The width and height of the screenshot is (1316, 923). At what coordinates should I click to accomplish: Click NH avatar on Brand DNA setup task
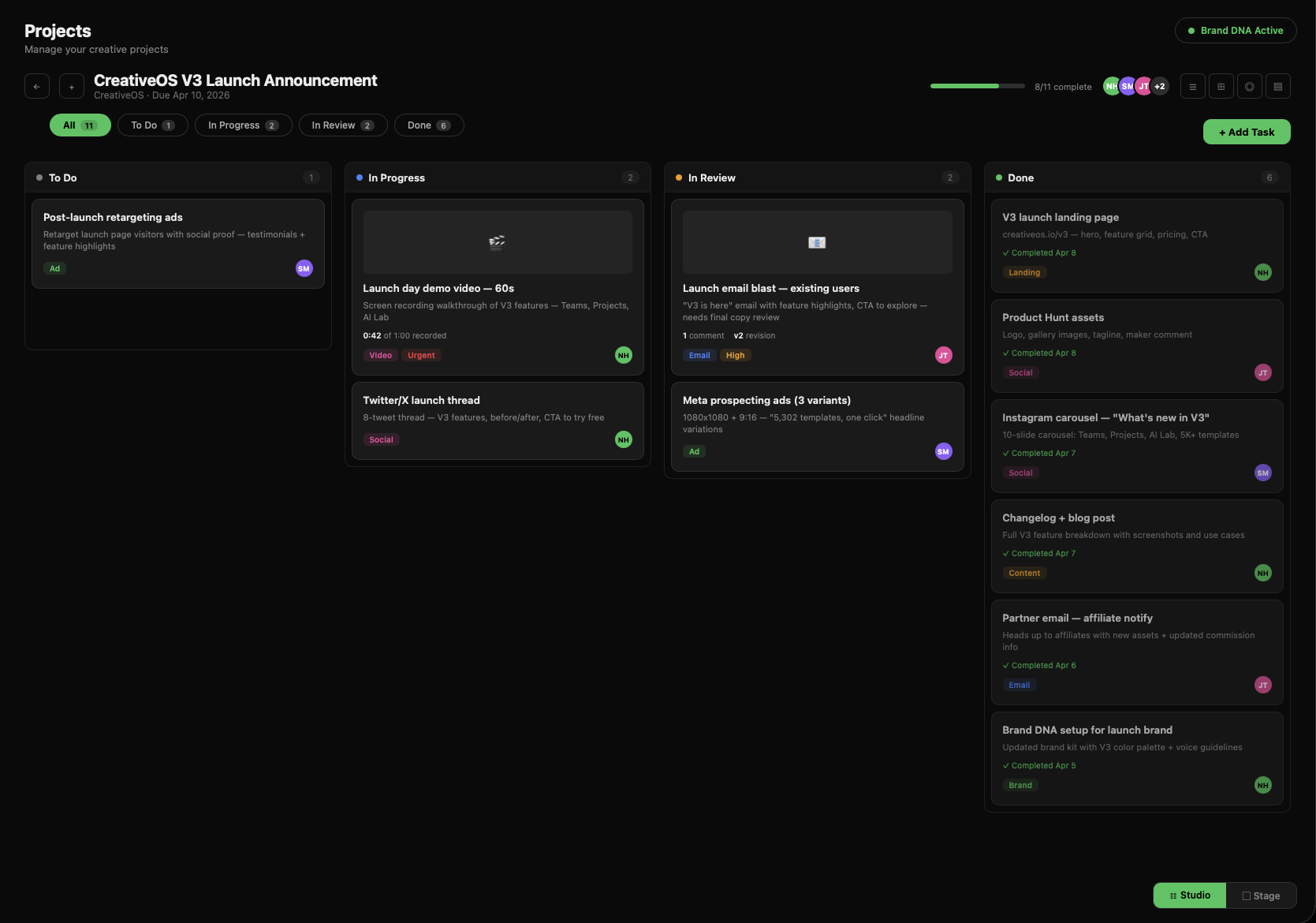tap(1262, 785)
